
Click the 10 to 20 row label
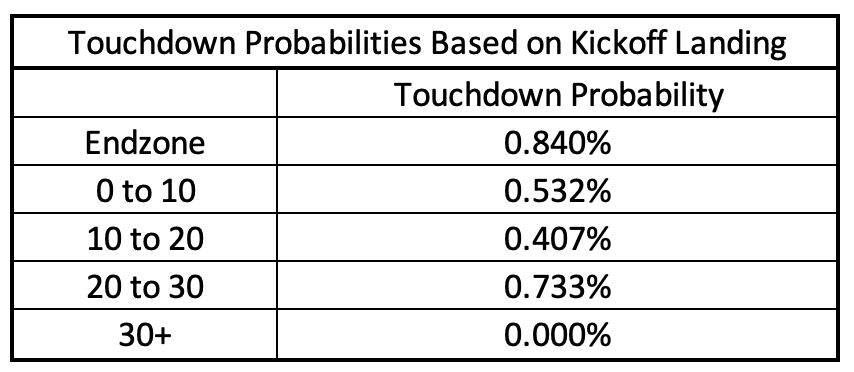pyautogui.click(x=145, y=239)
